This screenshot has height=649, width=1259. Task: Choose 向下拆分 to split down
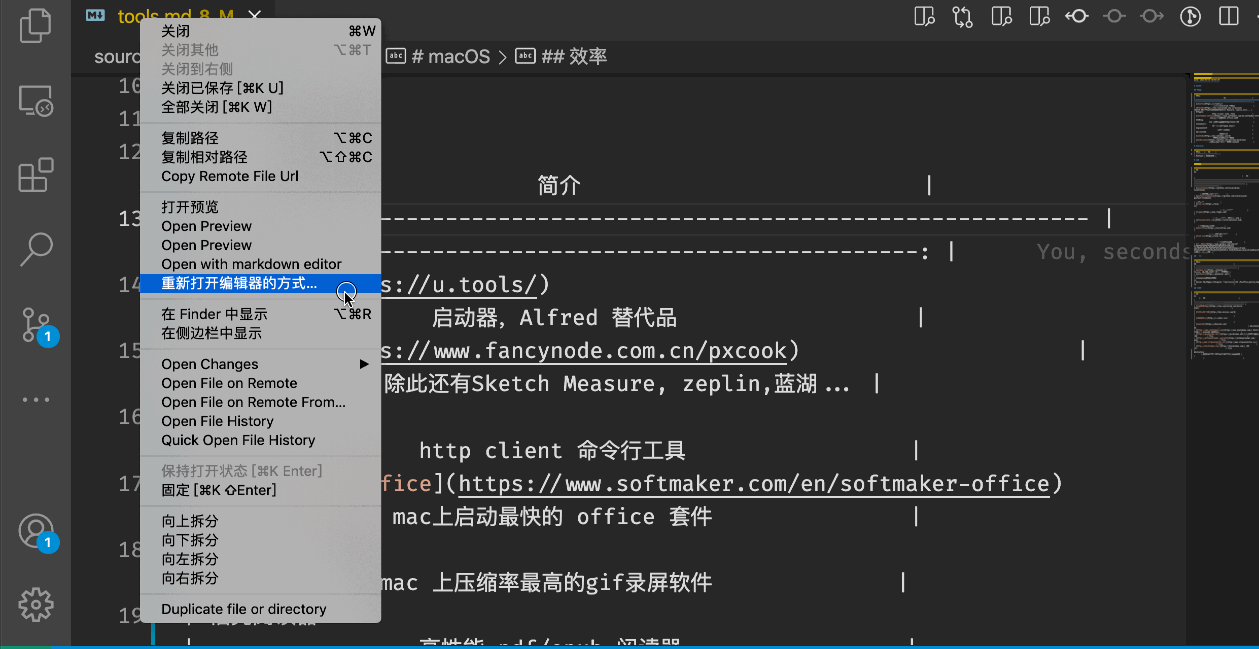(x=260, y=540)
